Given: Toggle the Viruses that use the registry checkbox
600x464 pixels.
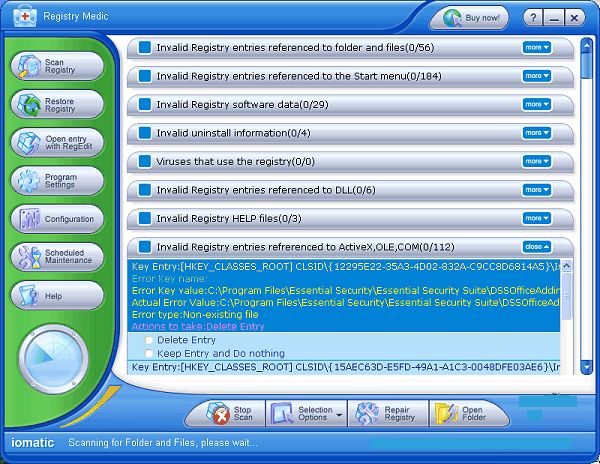Looking at the screenshot, I should click(x=145, y=161).
